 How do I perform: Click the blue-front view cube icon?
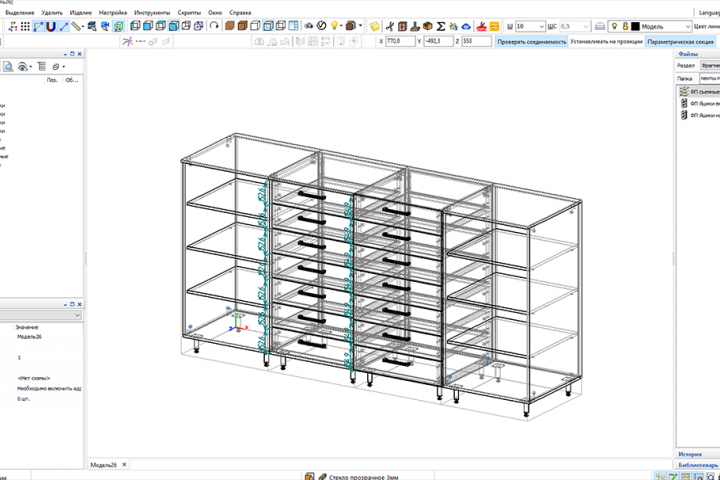click(x=148, y=26)
